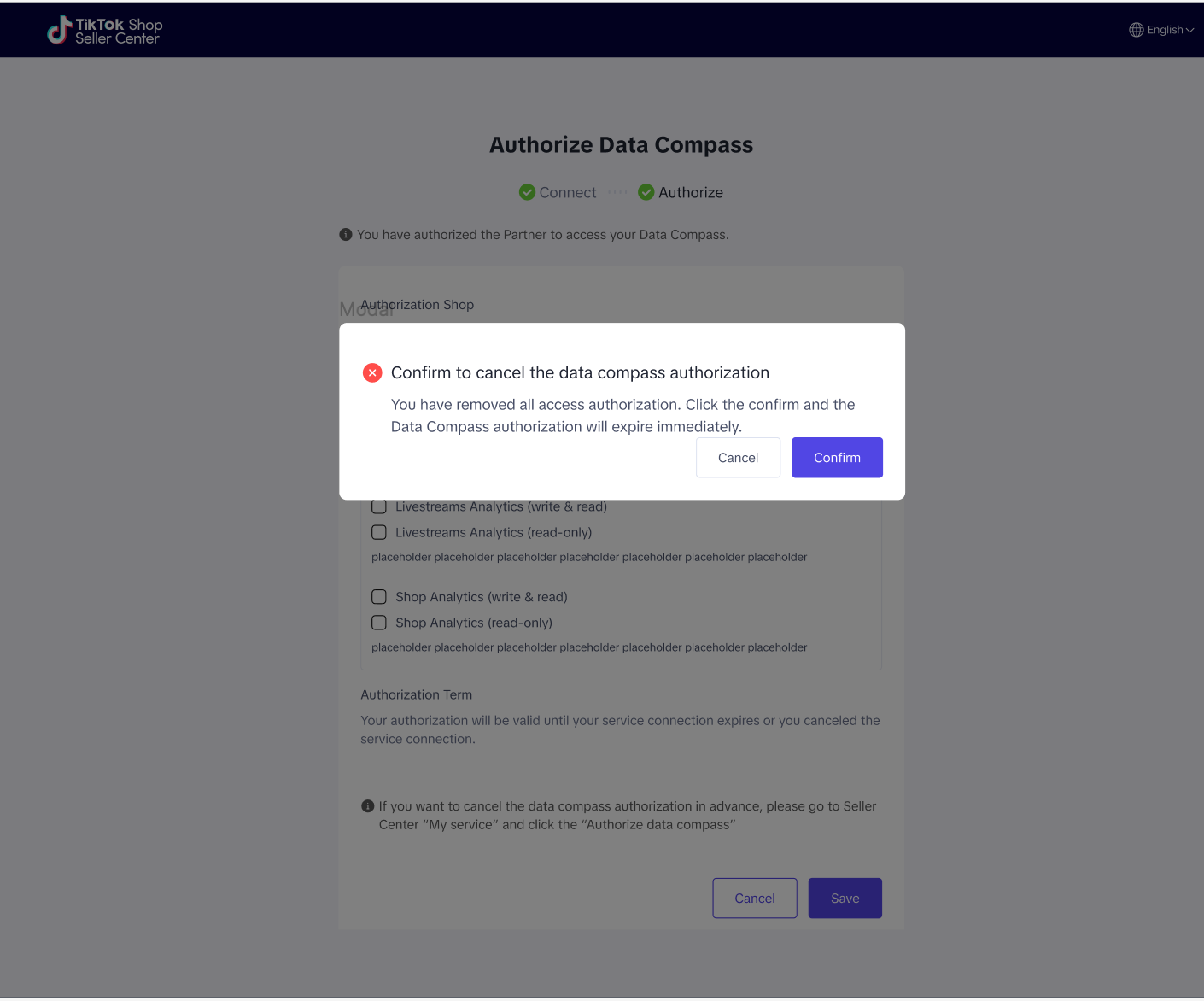Click the green Authorize step checkmark
This screenshot has height=1001, width=1204.
(646, 192)
